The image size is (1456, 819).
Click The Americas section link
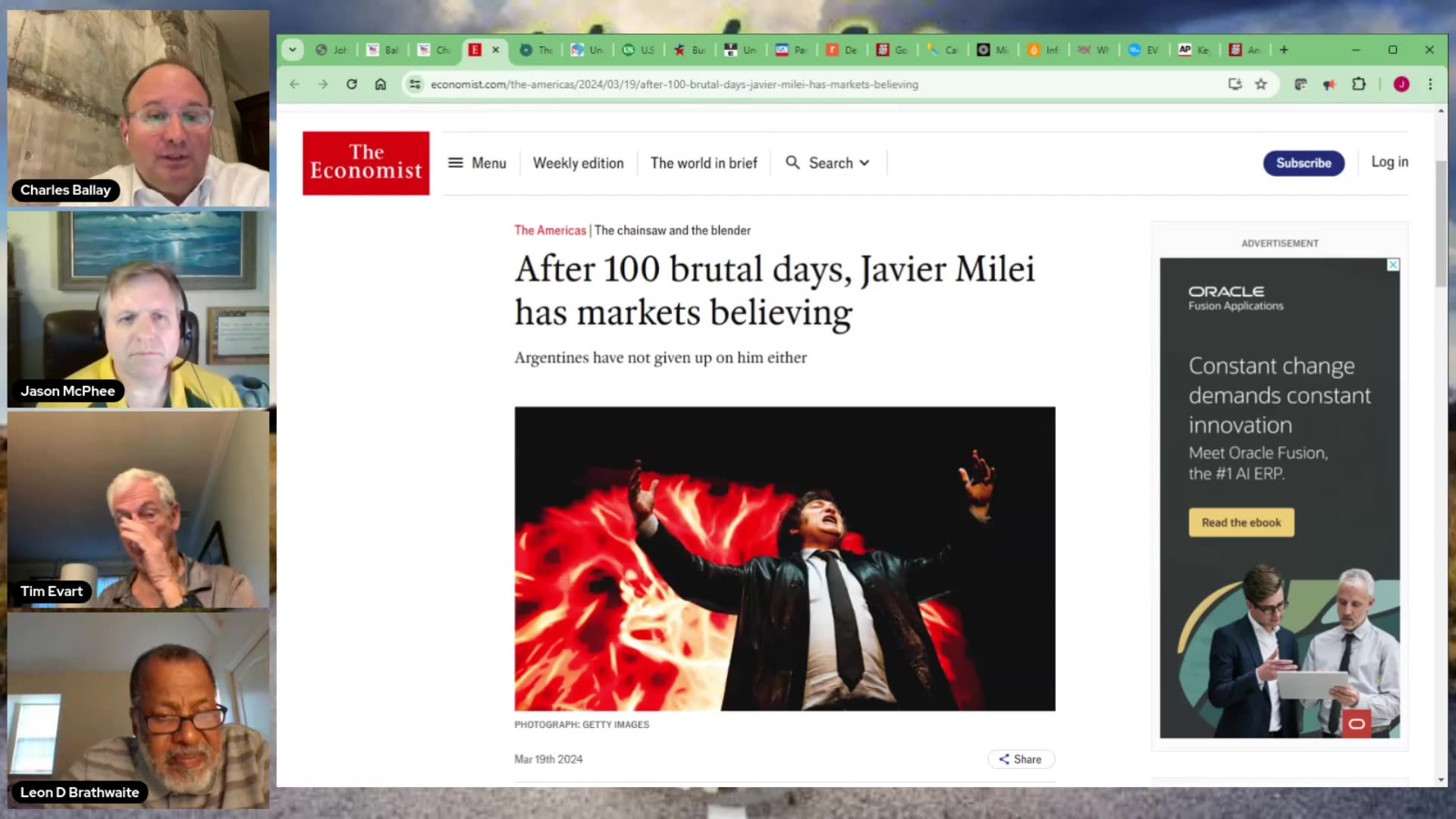550,231
